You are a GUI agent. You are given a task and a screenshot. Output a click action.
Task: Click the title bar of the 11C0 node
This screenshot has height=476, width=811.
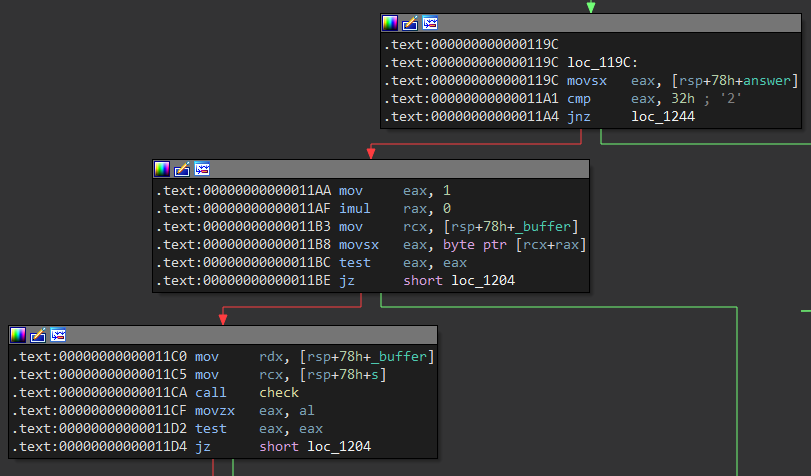[x=223, y=335]
